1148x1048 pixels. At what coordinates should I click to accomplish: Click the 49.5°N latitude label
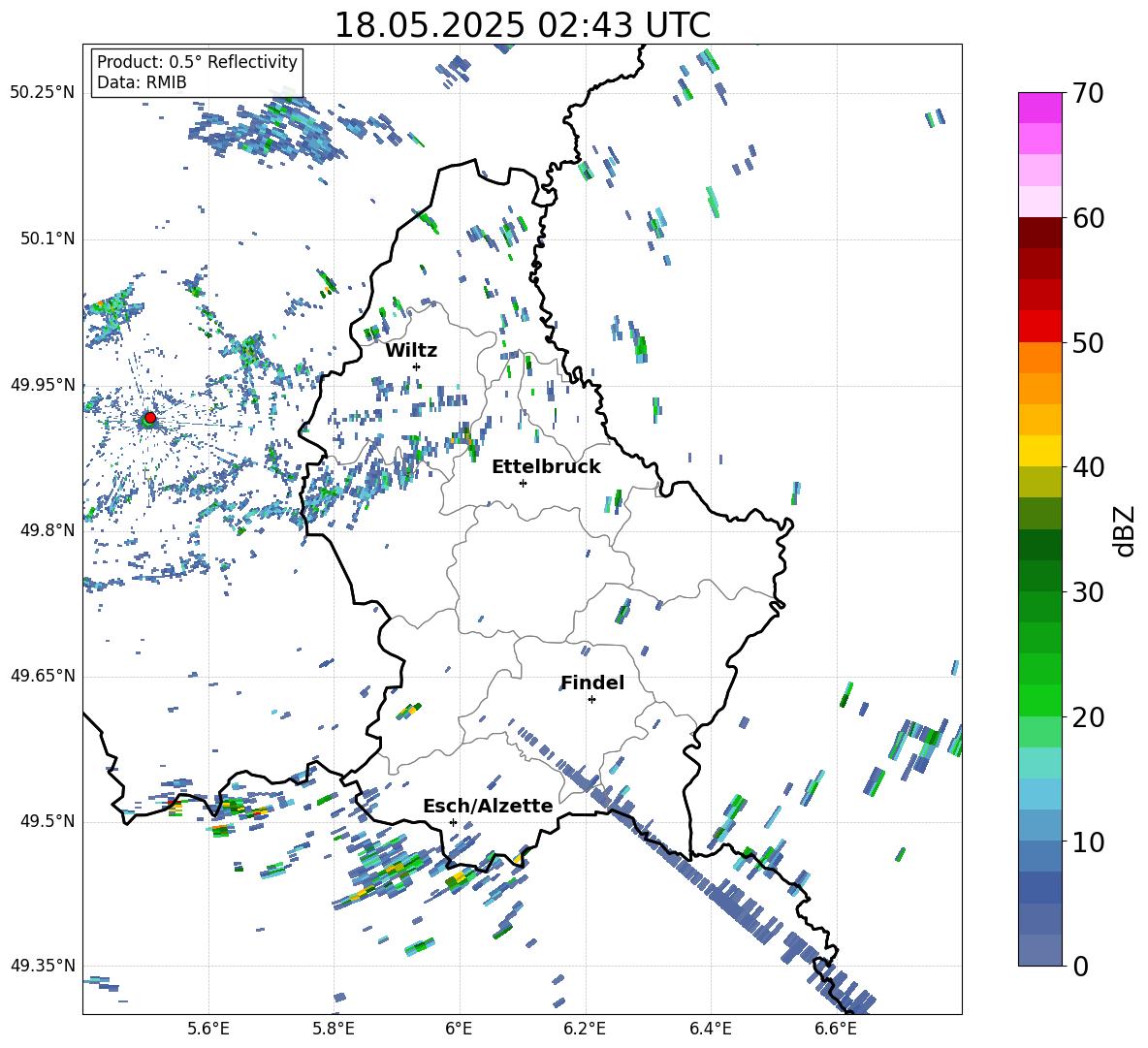48,820
